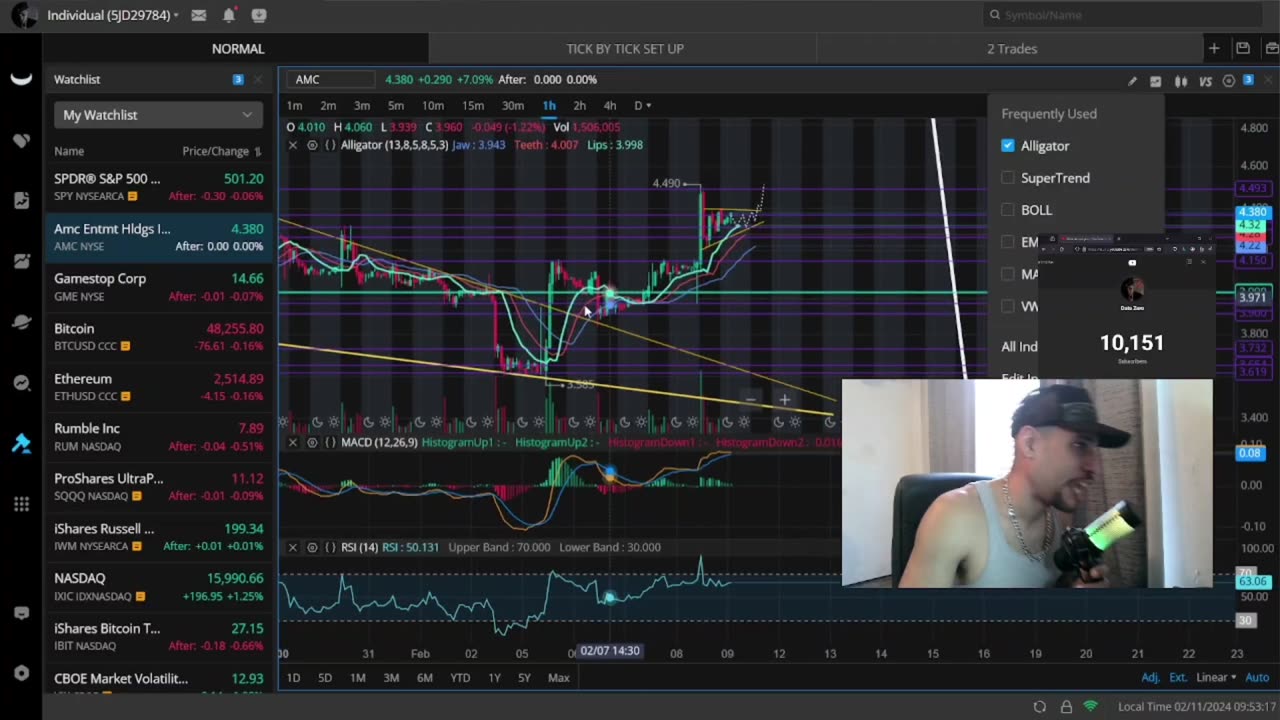Image resolution: width=1280 pixels, height=720 pixels.
Task: Toggle Auto scale
Action: tap(1256, 677)
